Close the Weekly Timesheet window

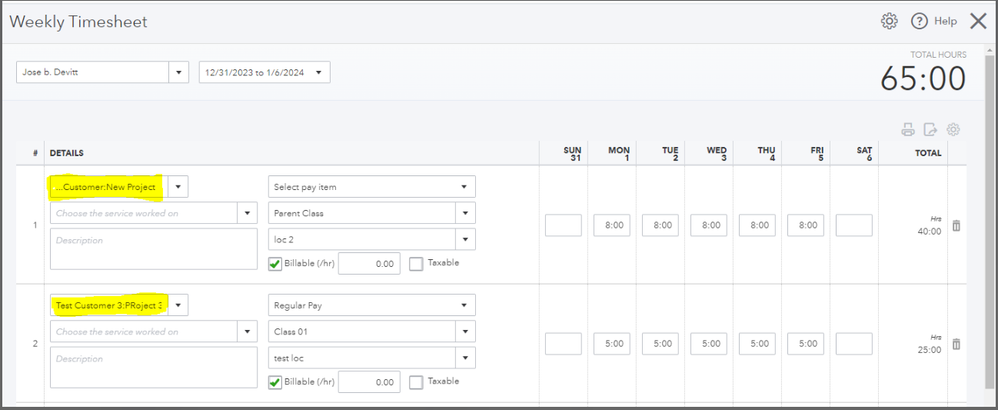(x=978, y=21)
